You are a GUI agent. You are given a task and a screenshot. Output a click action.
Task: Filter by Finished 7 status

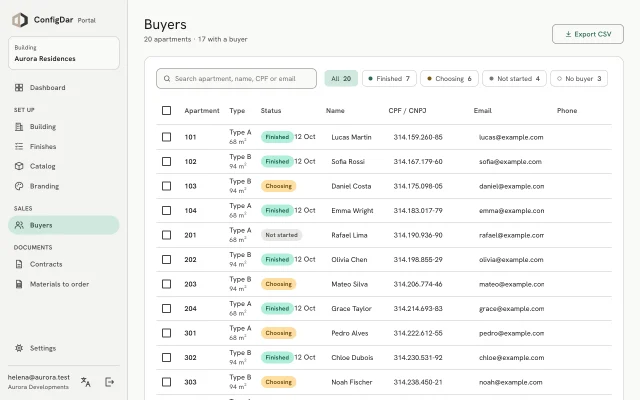point(389,78)
